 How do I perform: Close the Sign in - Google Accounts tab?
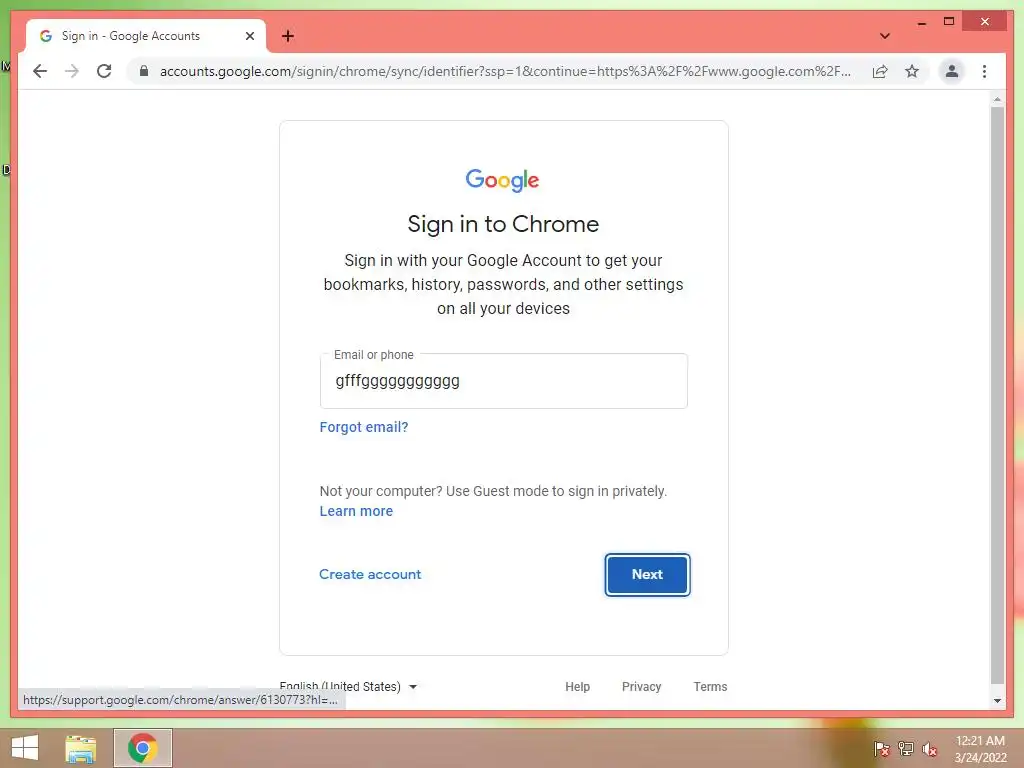click(x=249, y=36)
